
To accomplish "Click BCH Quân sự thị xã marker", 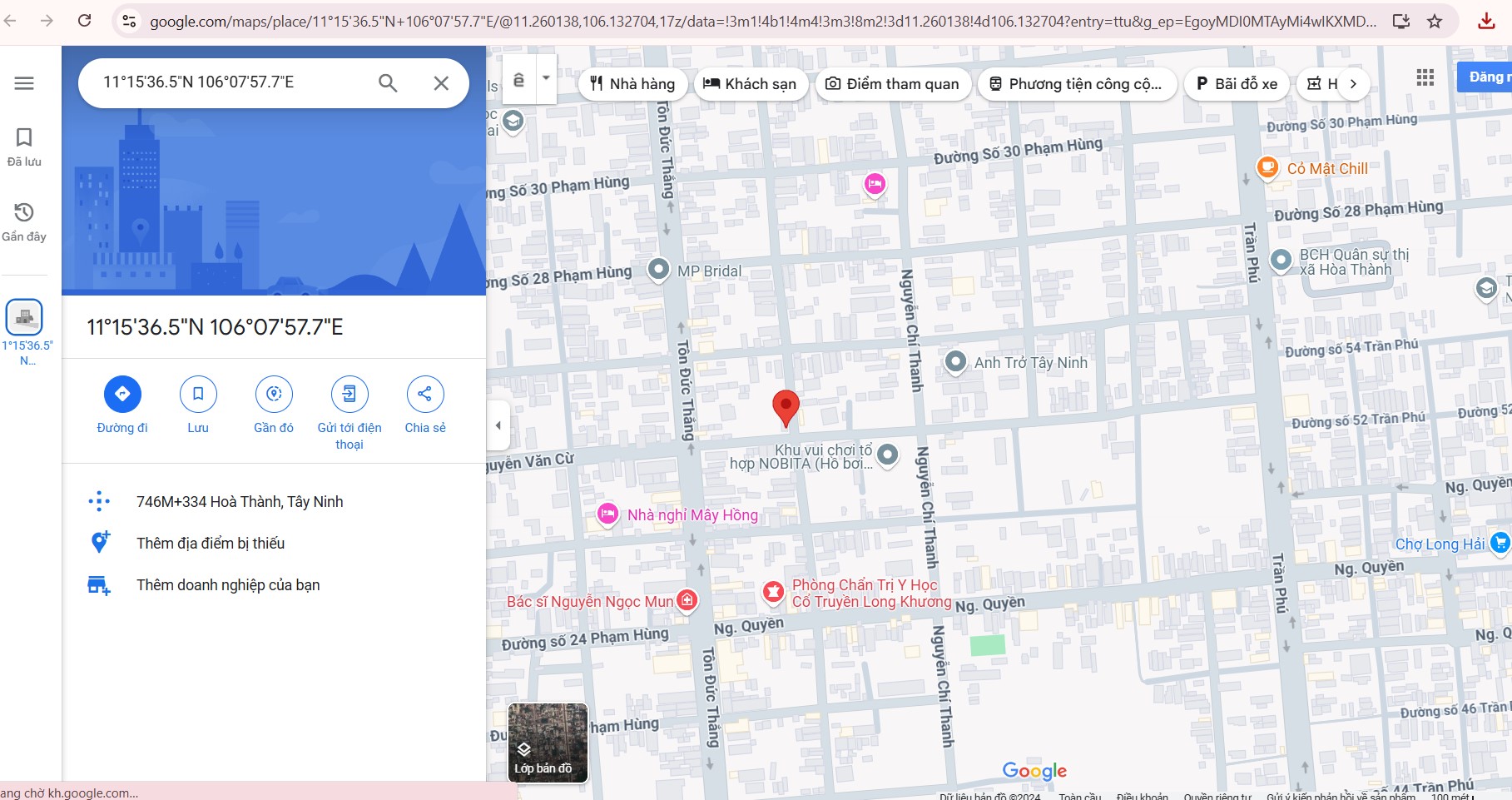I will tap(1281, 261).
